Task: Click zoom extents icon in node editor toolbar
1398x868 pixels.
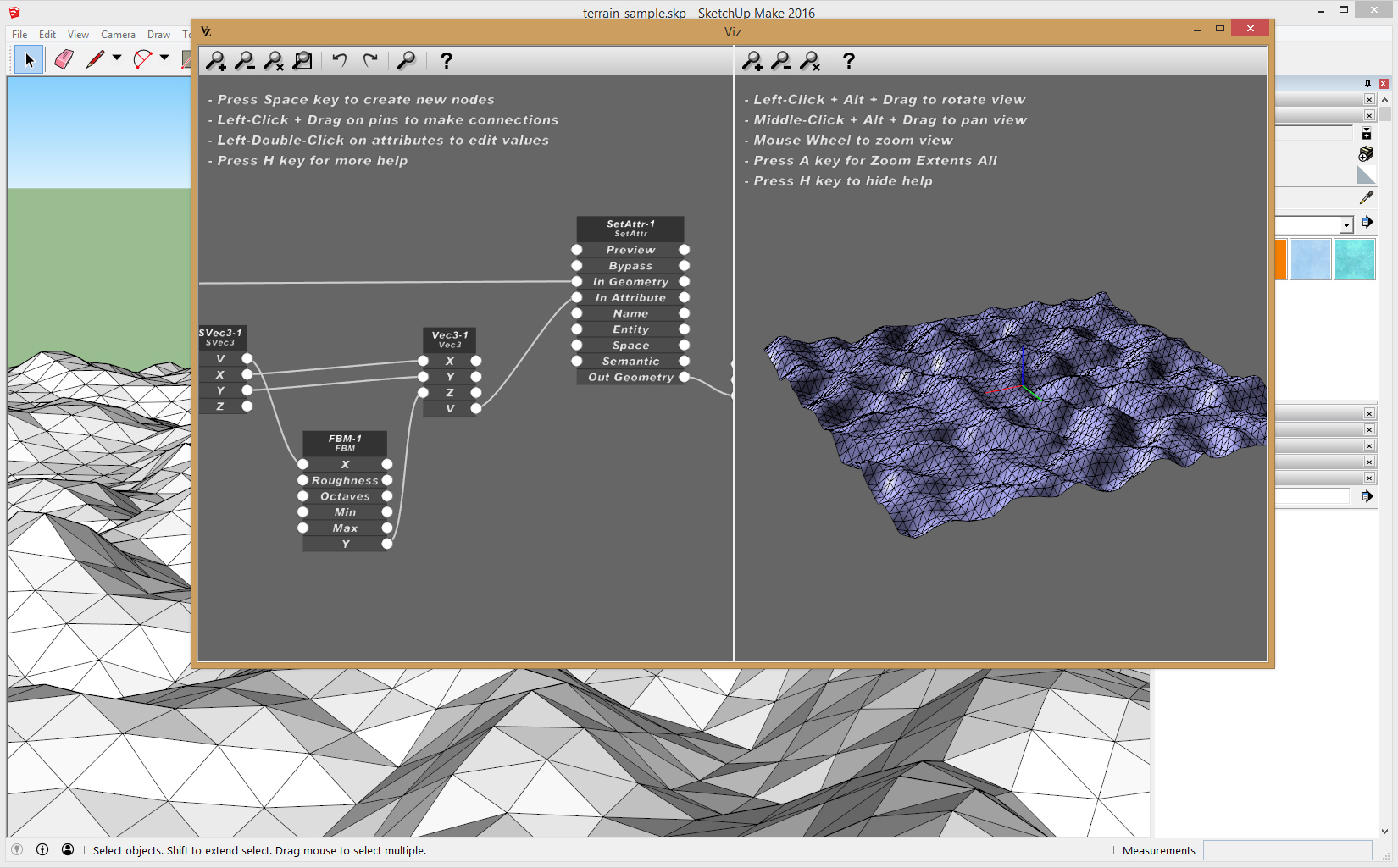Action: click(x=302, y=61)
